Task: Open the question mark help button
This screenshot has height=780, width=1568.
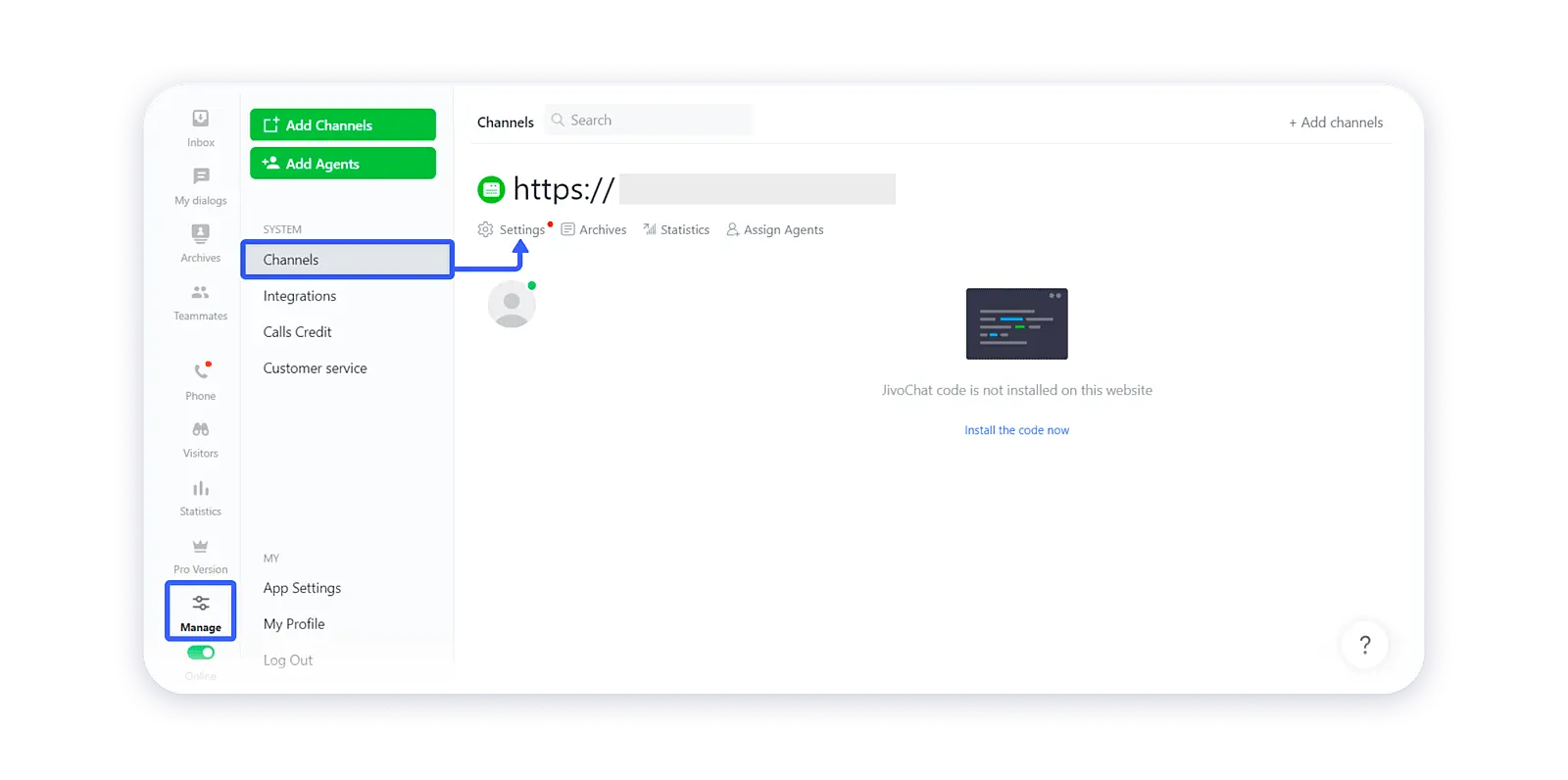Action: 1365,645
